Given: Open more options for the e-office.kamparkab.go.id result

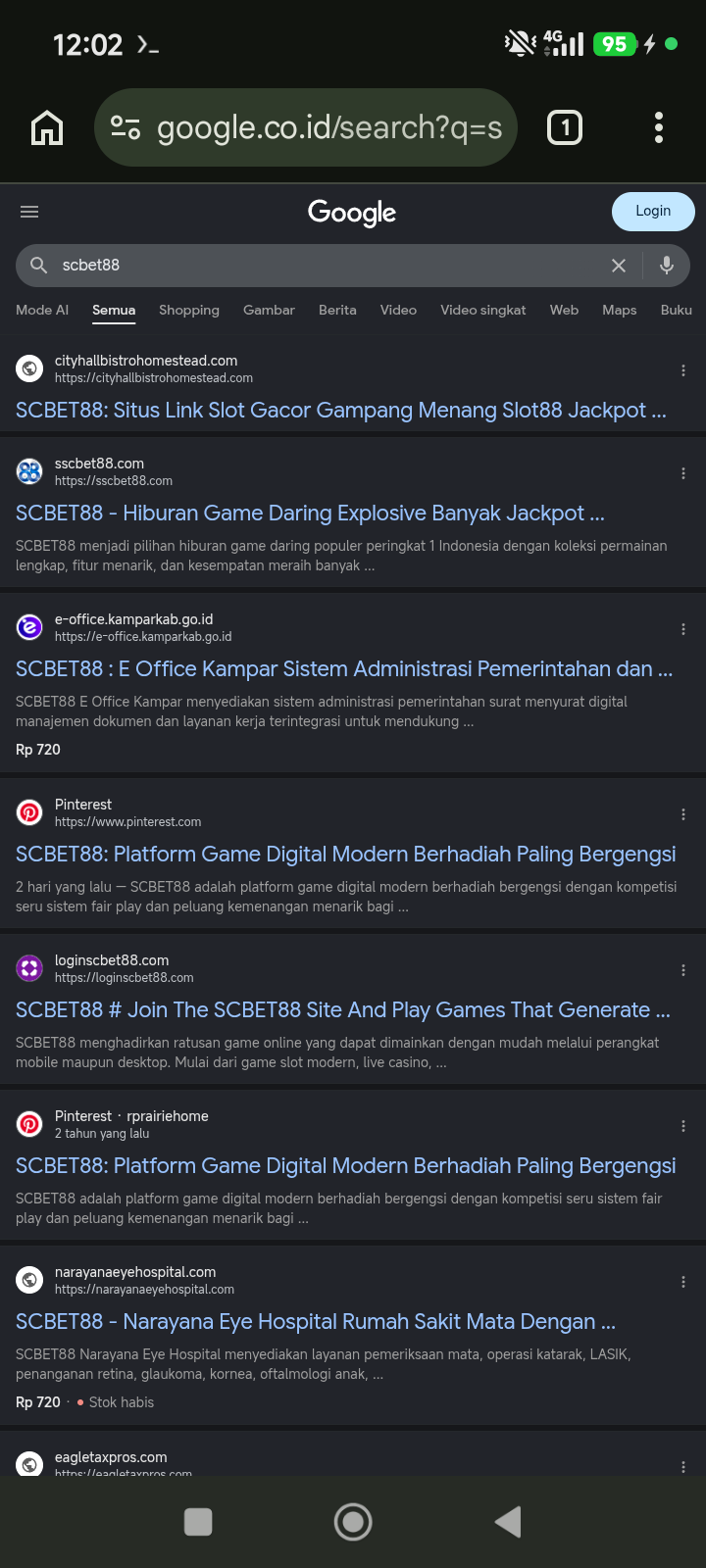Looking at the screenshot, I should [683, 629].
